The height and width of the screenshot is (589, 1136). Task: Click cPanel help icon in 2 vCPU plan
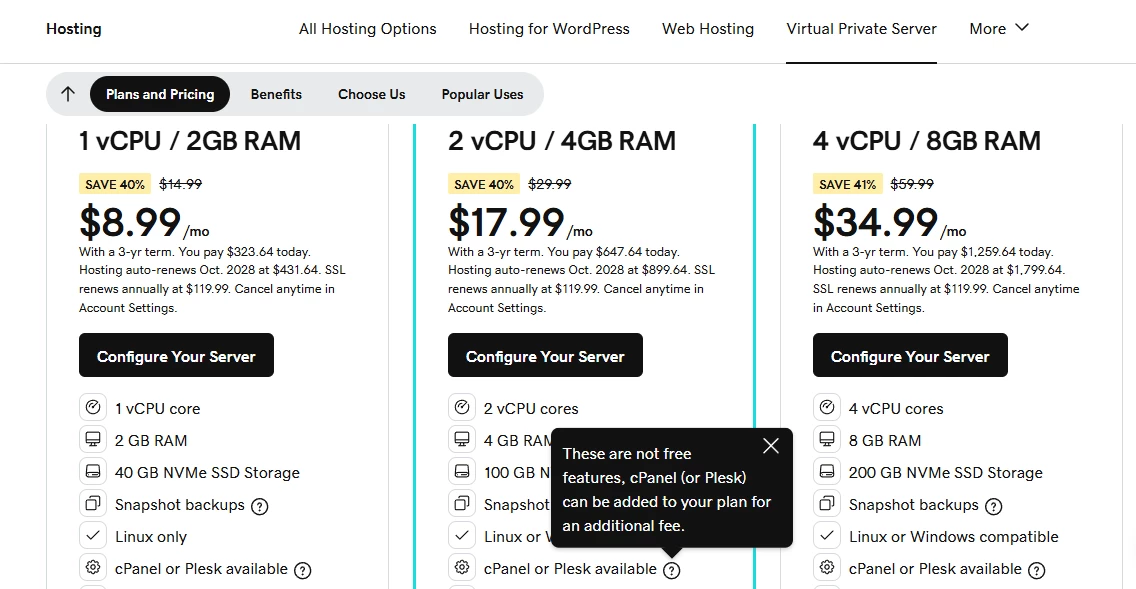point(672,570)
